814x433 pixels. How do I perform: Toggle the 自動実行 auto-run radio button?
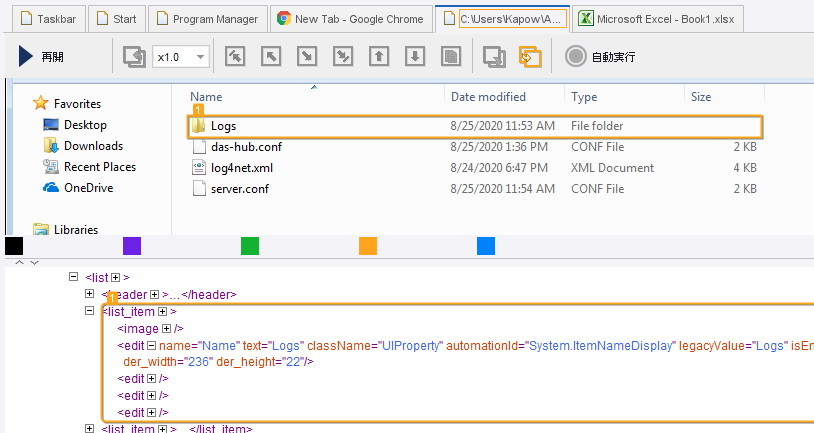(x=575, y=57)
